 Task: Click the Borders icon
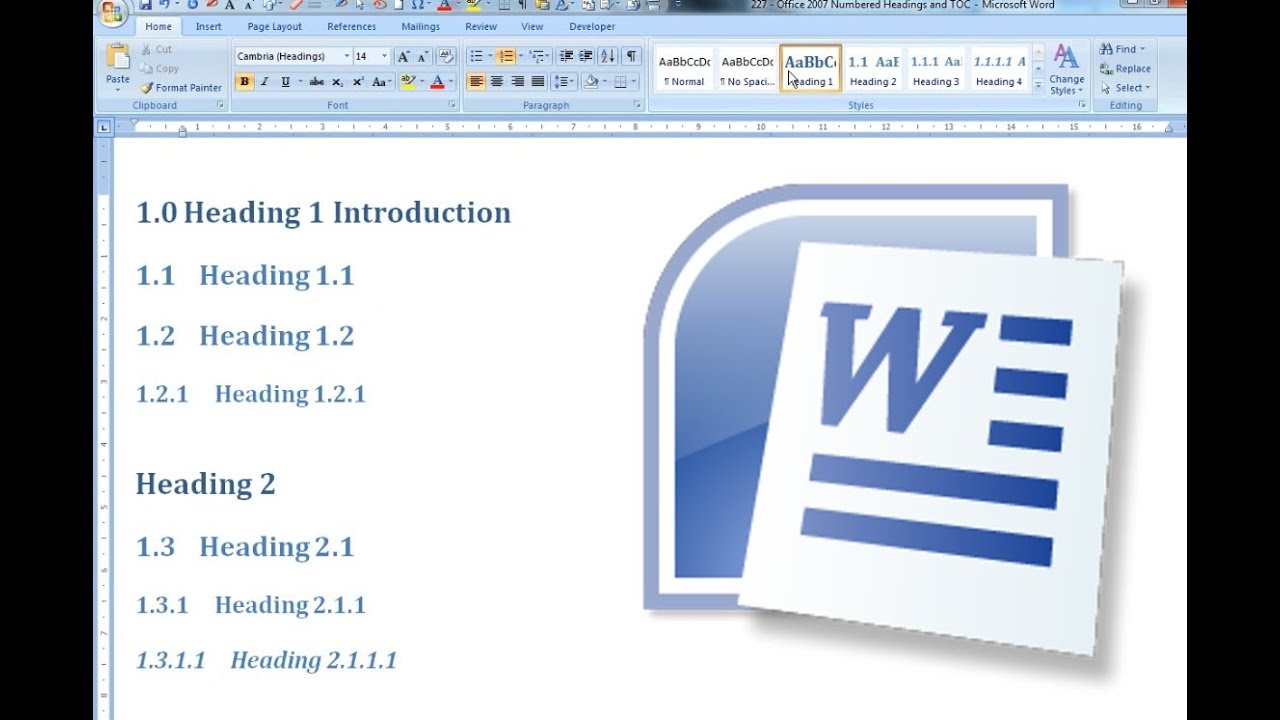pos(620,82)
